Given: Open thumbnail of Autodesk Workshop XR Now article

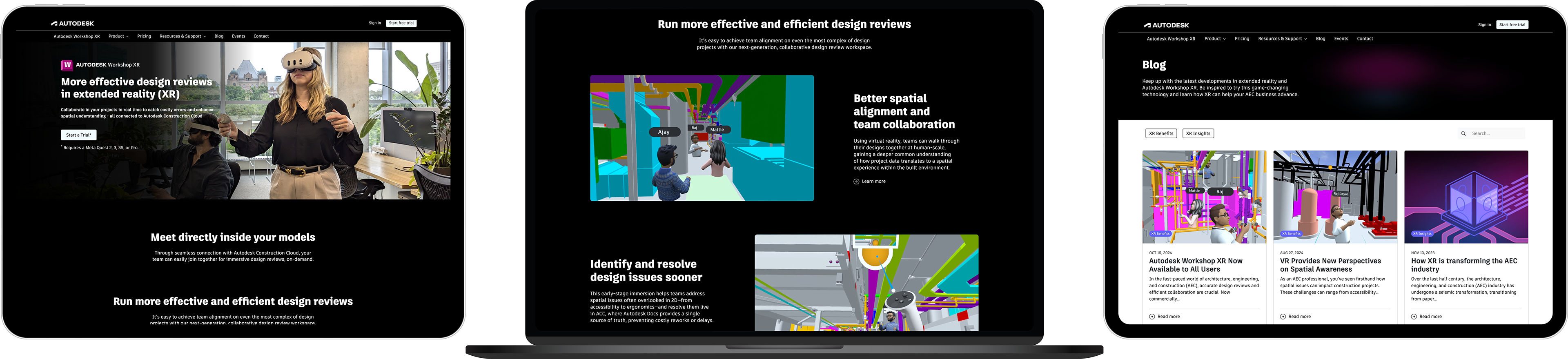Looking at the screenshot, I should pos(1204,197).
